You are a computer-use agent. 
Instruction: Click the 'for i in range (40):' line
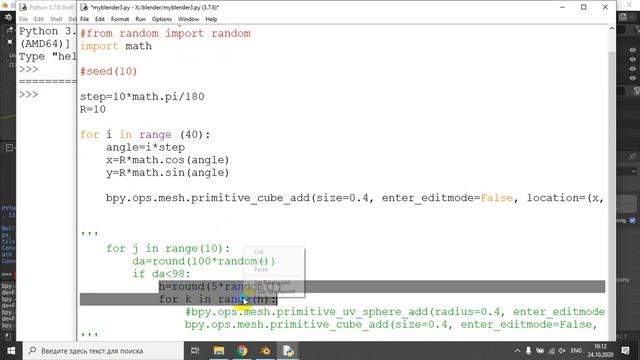145,135
